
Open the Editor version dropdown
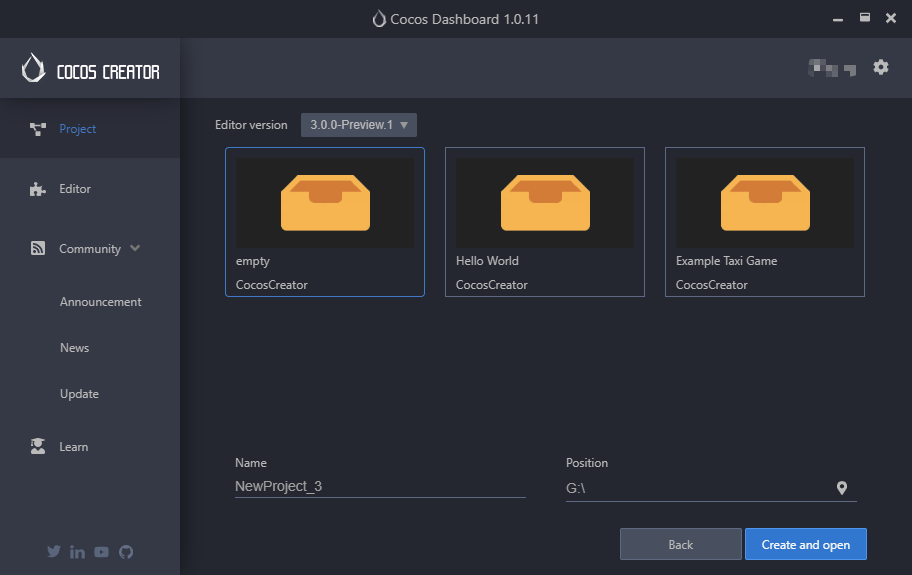359,125
